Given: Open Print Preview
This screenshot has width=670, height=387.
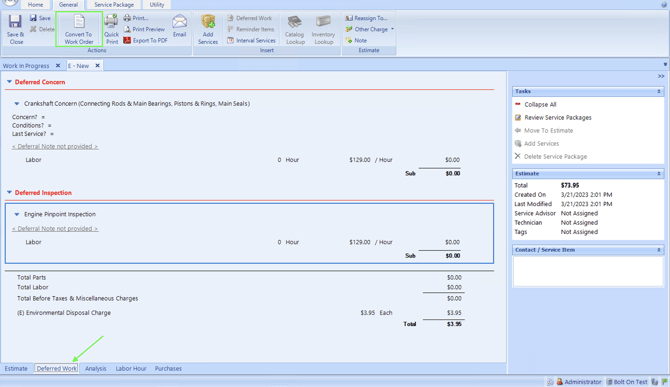Looking at the screenshot, I should coord(144,29).
